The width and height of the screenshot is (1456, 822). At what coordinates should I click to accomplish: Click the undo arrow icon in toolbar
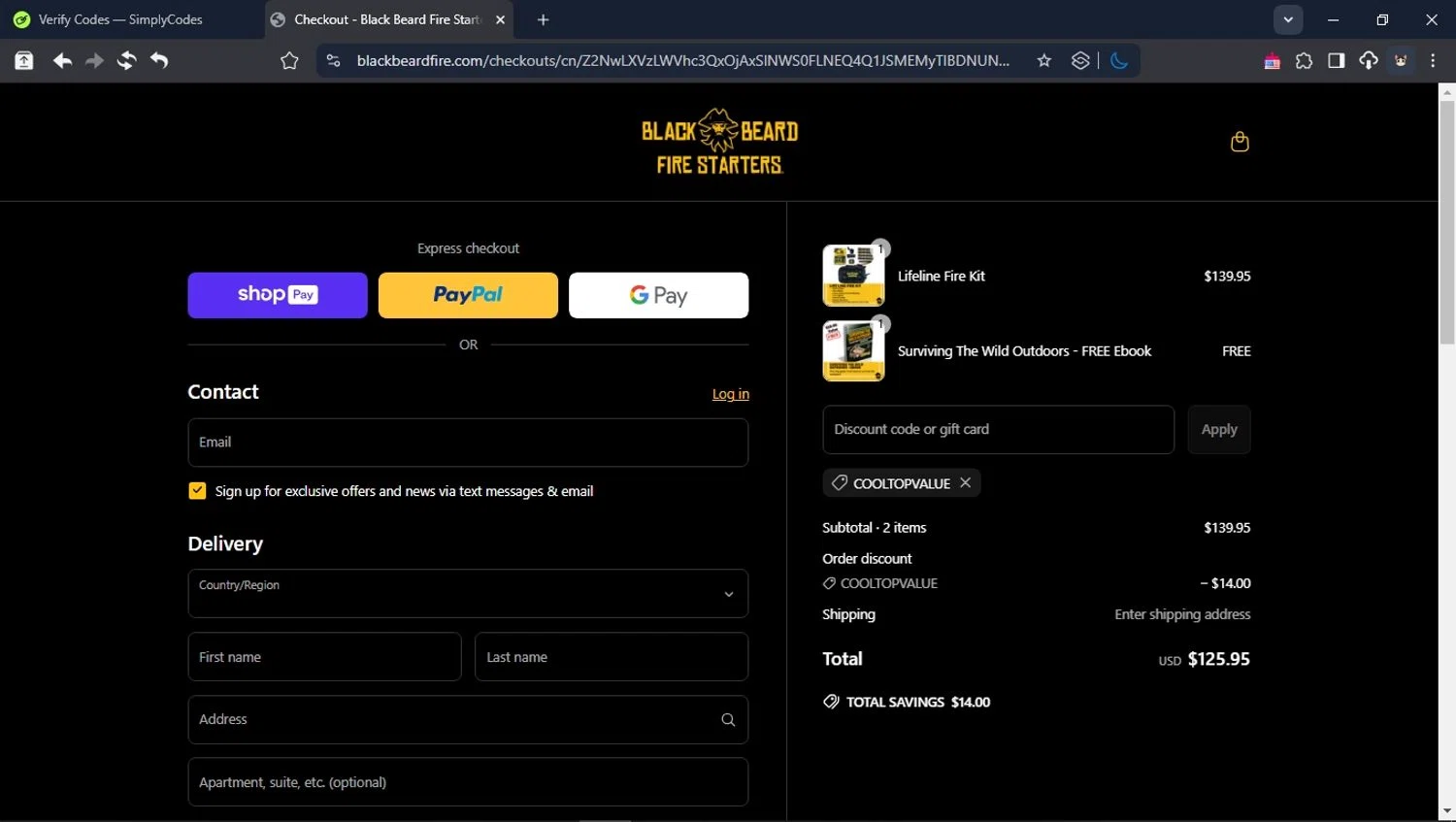159,60
